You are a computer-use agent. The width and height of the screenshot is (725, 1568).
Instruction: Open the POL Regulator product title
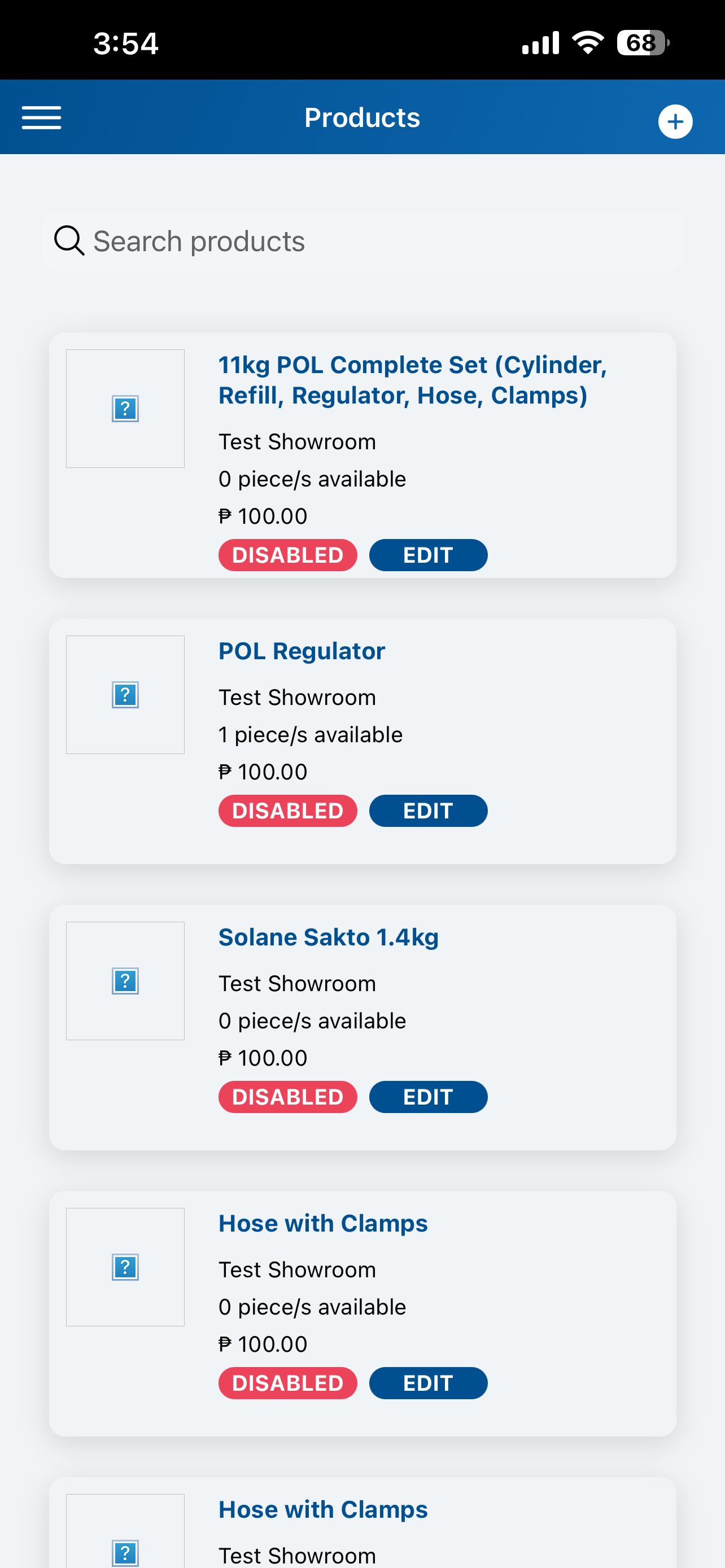(x=302, y=651)
